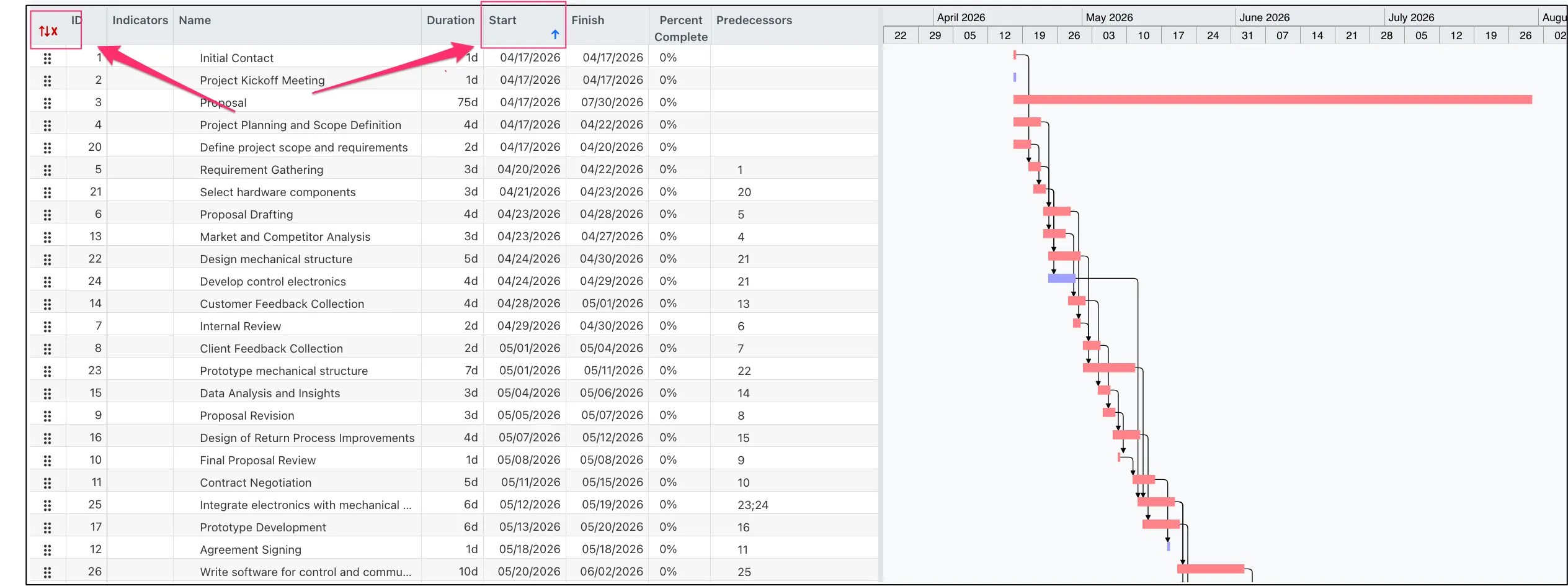Click drag handle for Proposal Drafting row

click(47, 215)
